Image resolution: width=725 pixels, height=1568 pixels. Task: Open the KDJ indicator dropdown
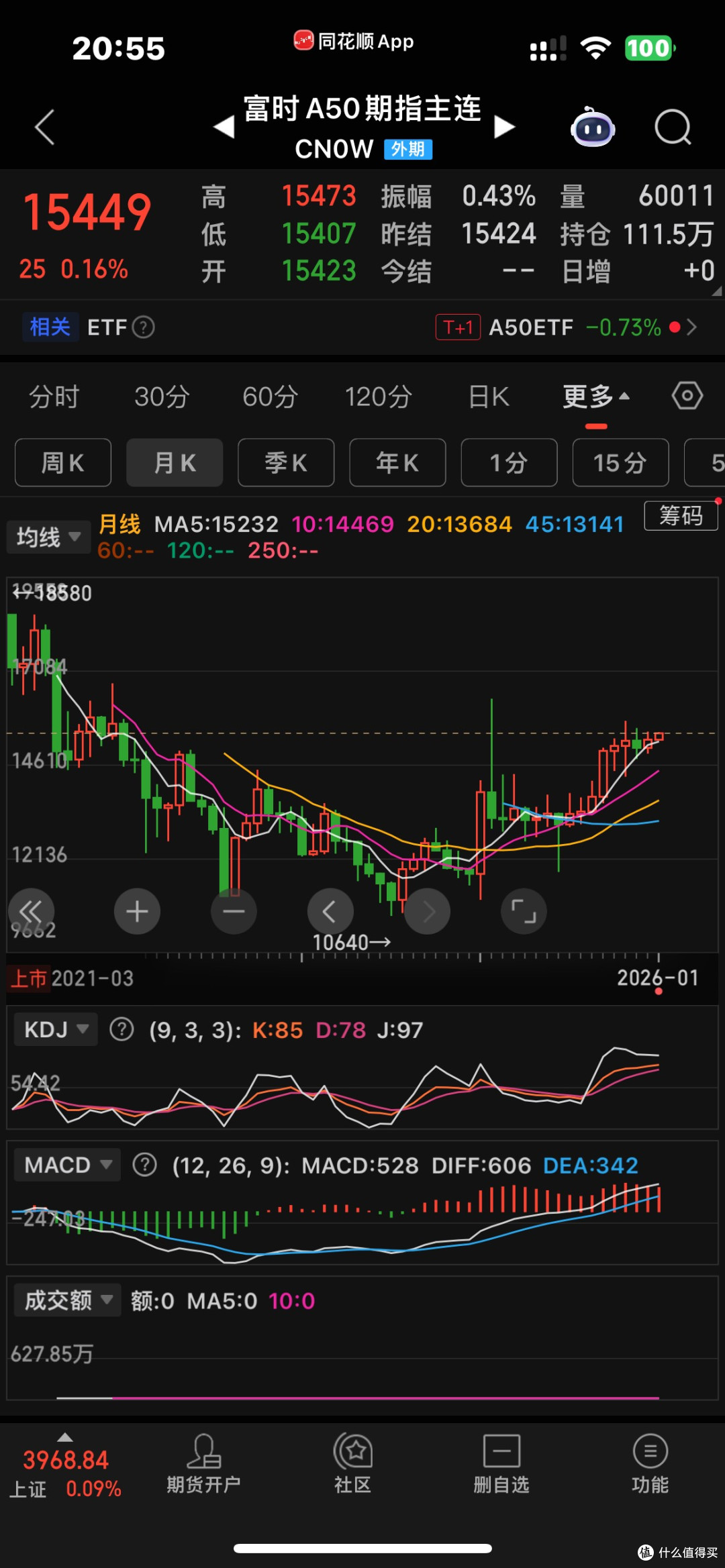tap(56, 1029)
